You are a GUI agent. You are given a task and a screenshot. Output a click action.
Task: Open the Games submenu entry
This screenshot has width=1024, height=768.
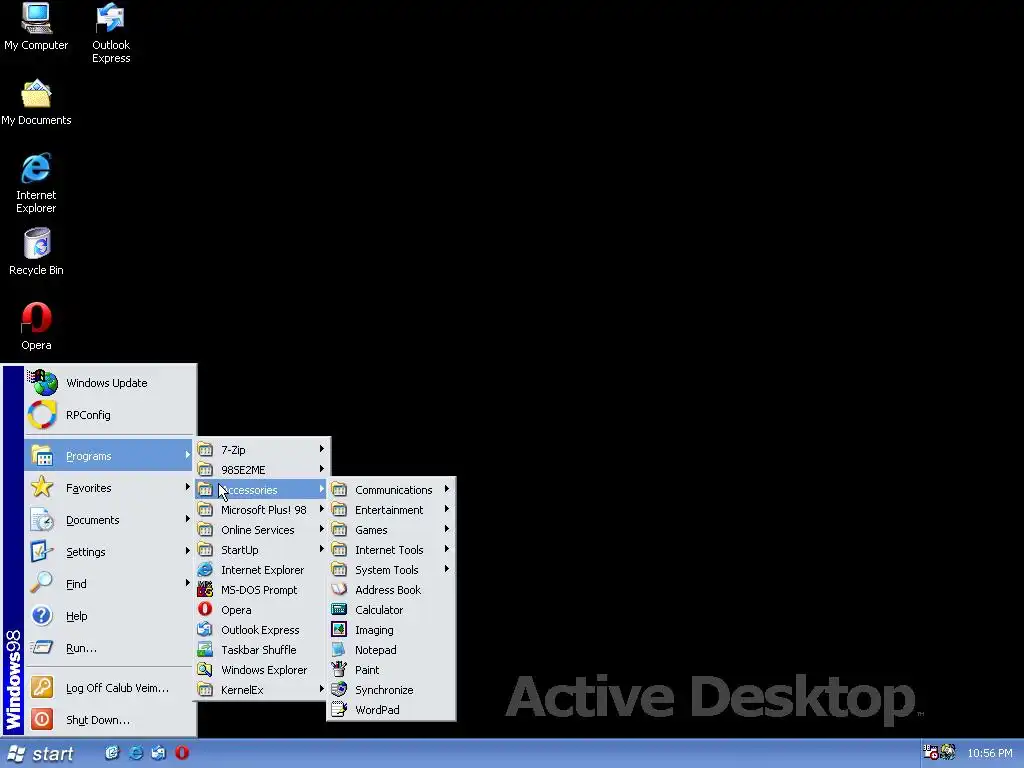click(x=391, y=530)
